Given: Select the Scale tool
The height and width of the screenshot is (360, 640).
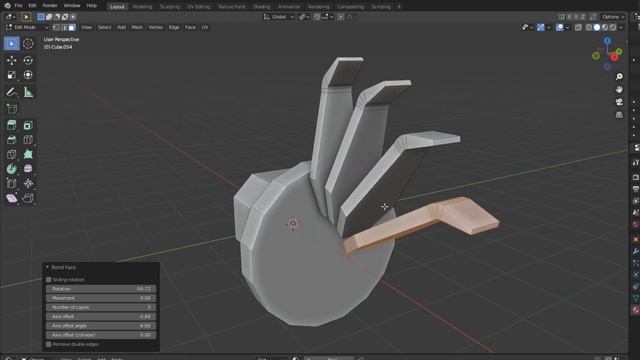Looking at the screenshot, I should pyautogui.click(x=11, y=75).
